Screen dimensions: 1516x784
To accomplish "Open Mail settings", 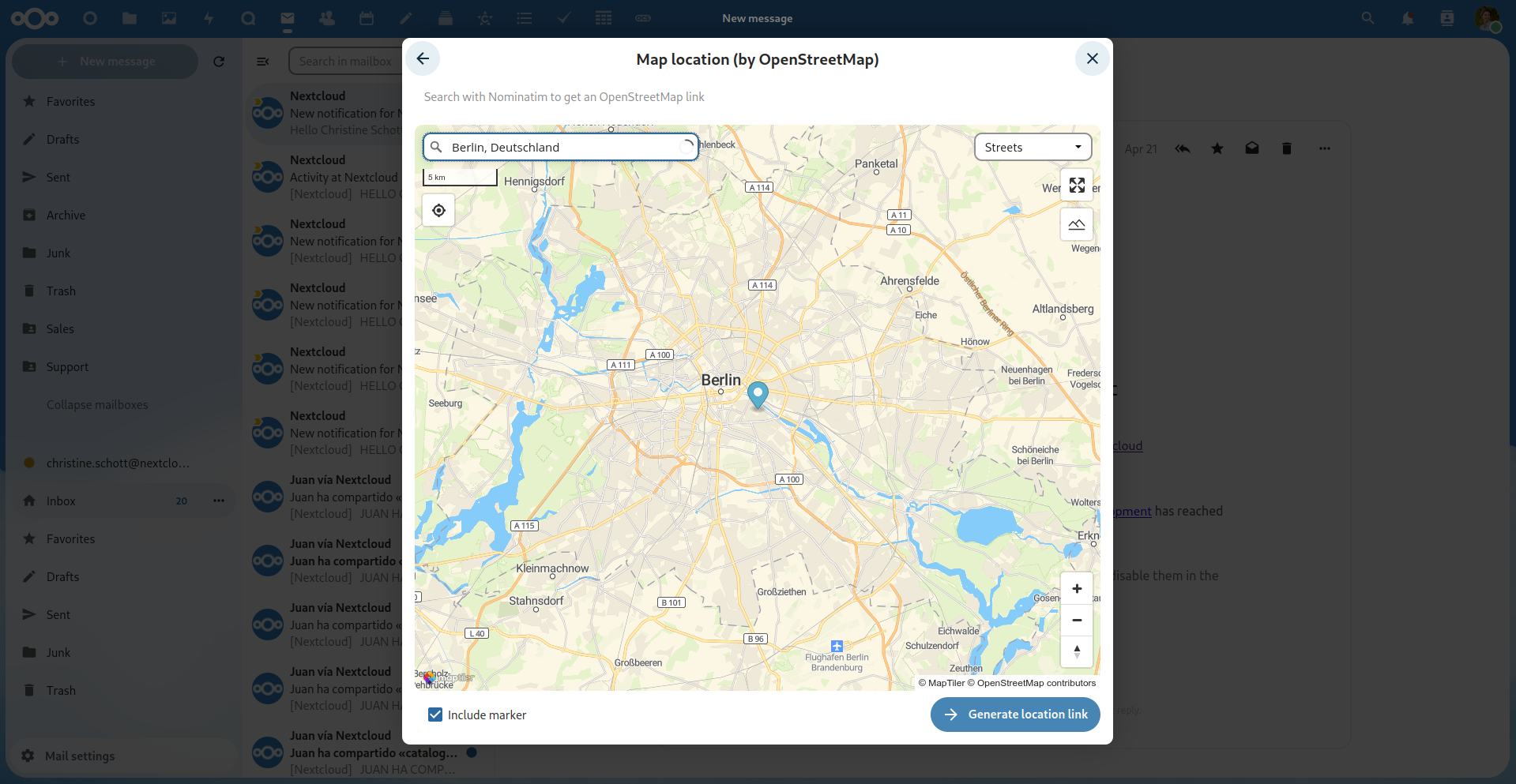I will click(x=80, y=756).
